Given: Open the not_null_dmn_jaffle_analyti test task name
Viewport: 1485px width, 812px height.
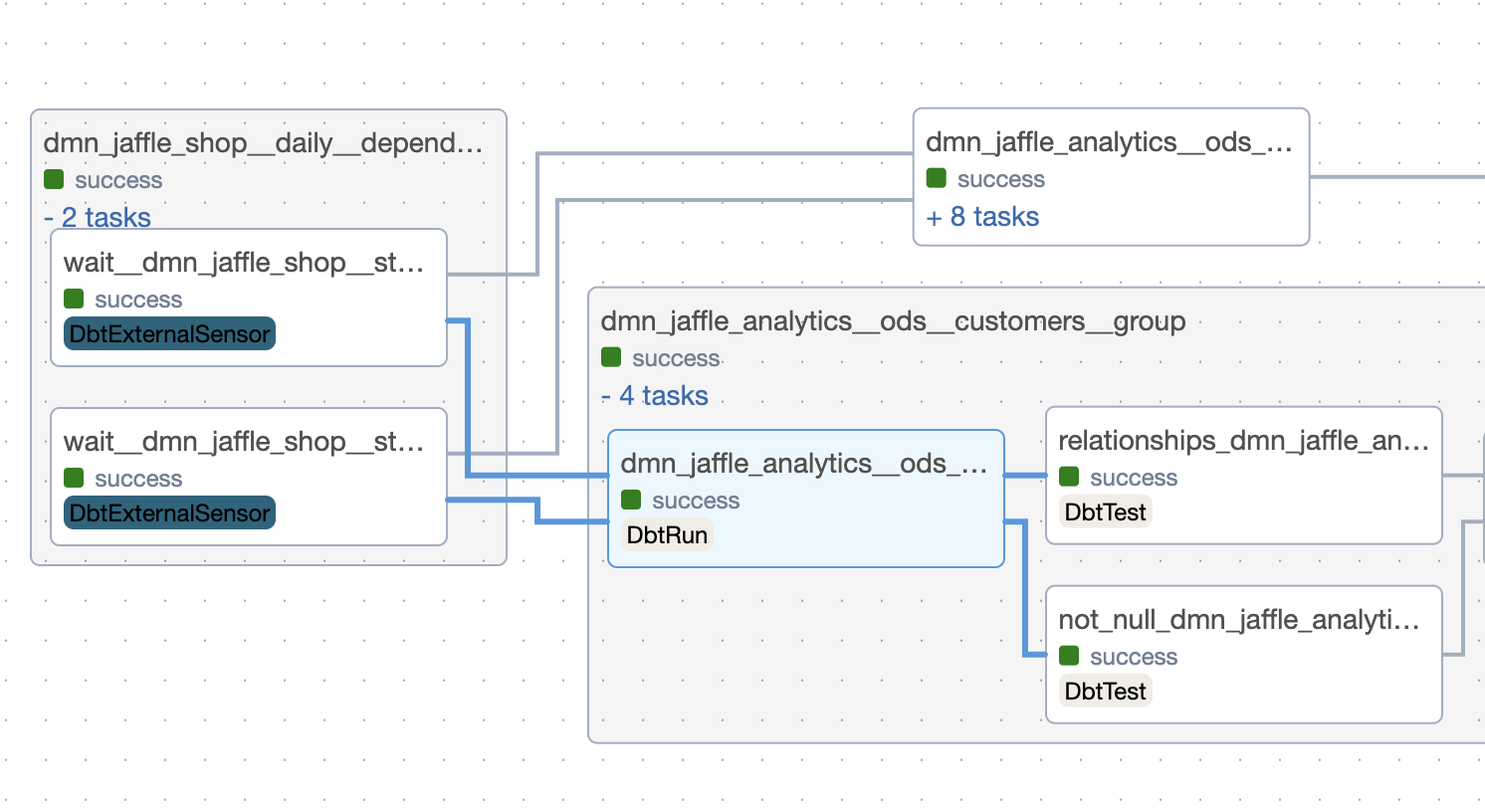Looking at the screenshot, I should [x=1238, y=620].
